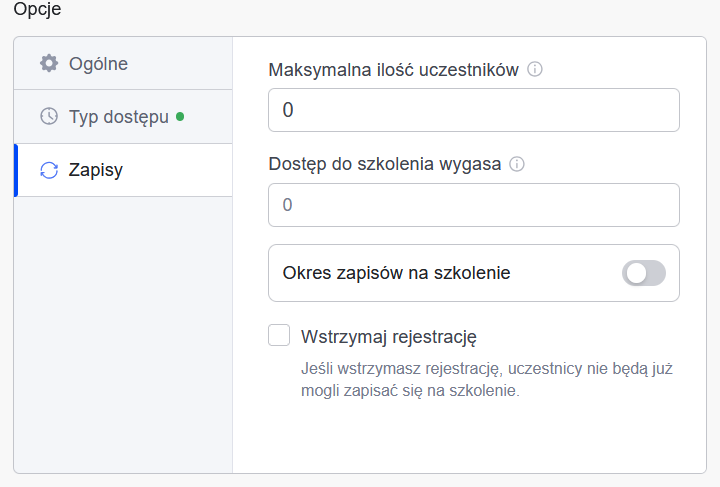The image size is (720, 487).
Task: Click the empty sidebar area below Zapisy
Action: [123, 330]
